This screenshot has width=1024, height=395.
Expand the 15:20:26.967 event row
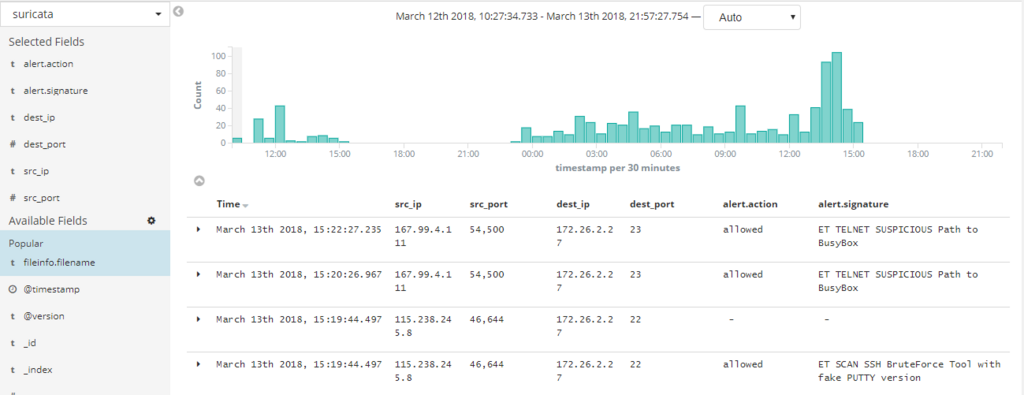pyautogui.click(x=199, y=274)
